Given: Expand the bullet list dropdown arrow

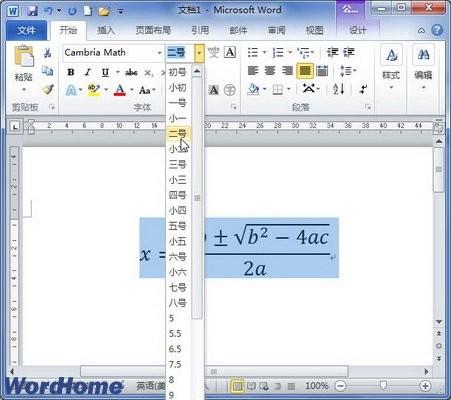Looking at the screenshot, I should tap(265, 53).
